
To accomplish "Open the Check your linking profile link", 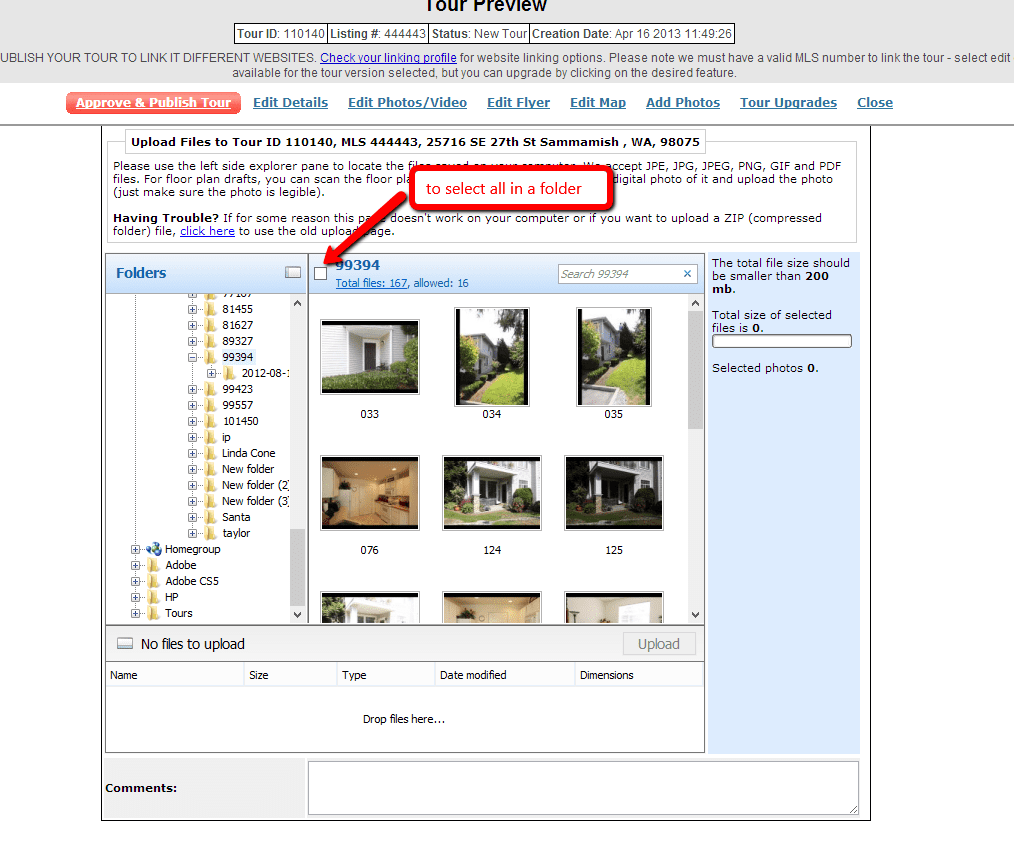I will coord(388,58).
